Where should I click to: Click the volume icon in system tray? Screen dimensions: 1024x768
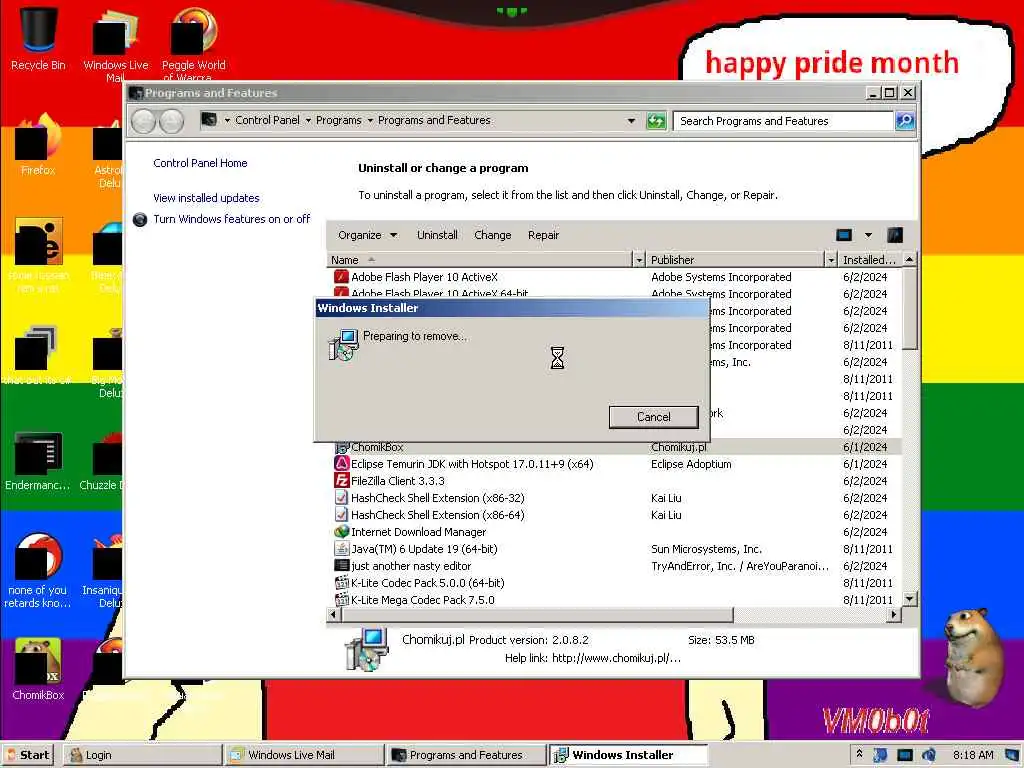tap(928, 755)
